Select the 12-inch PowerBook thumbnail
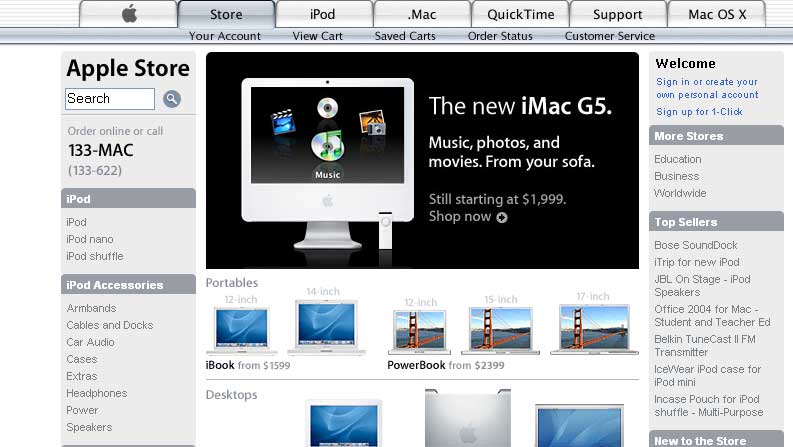Viewport: 793px width, 447px height. 419,331
